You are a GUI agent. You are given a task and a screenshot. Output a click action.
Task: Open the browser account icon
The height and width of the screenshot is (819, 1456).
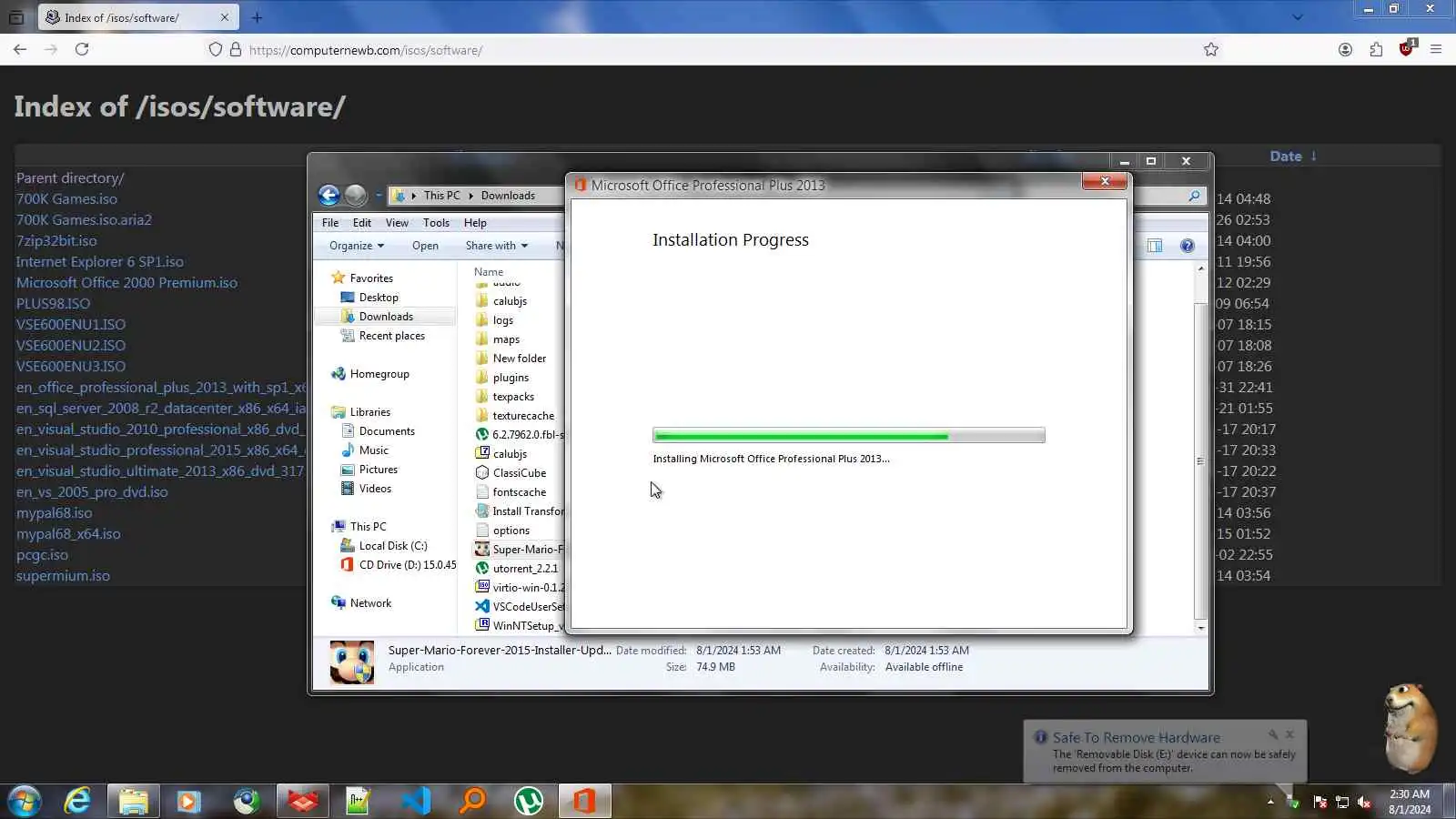(x=1345, y=50)
